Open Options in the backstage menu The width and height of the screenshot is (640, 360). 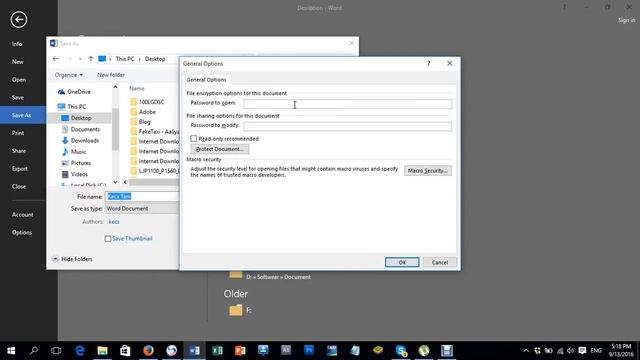[x=22, y=233]
